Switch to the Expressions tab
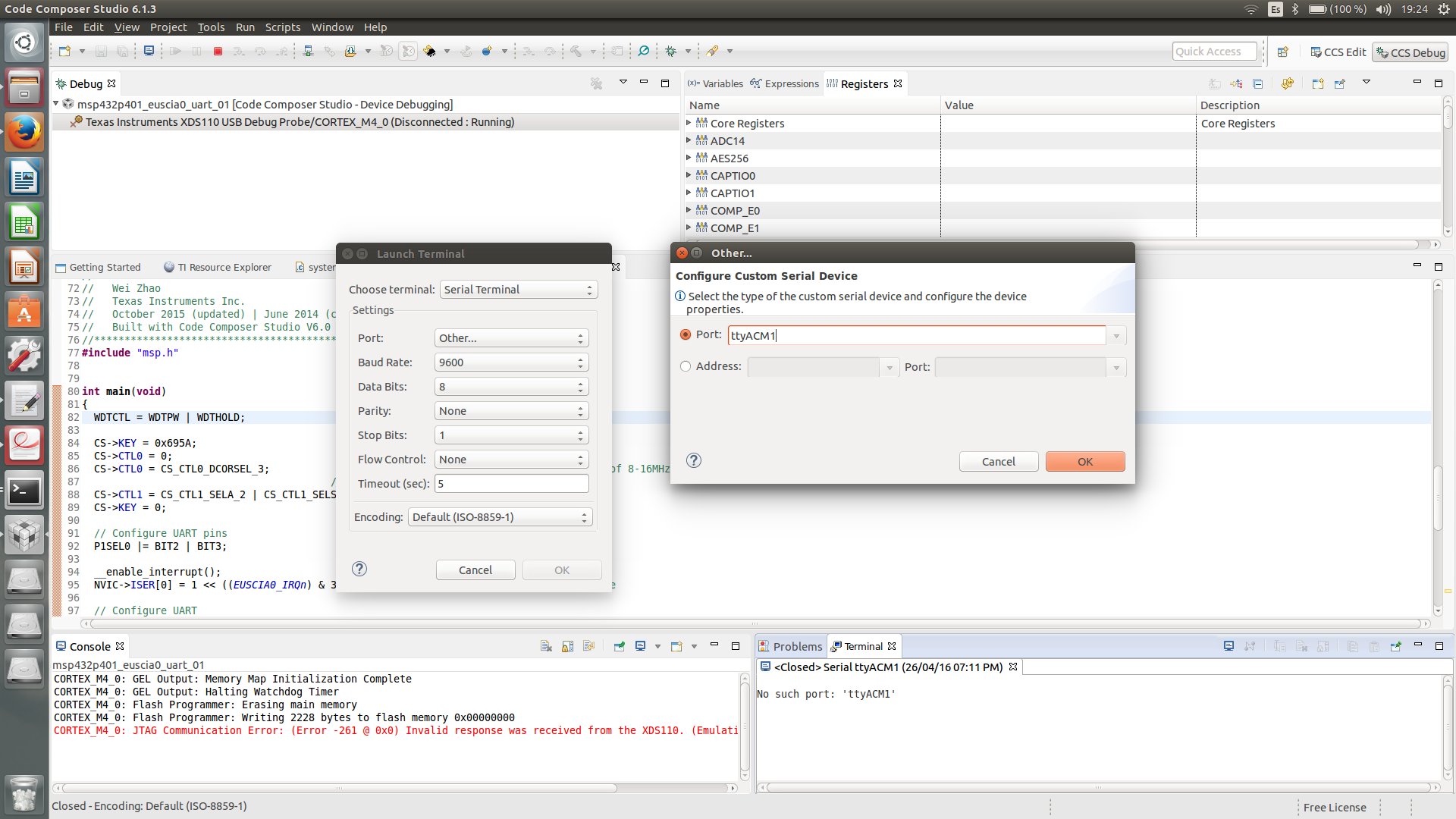The width and height of the screenshot is (1456, 819). point(785,83)
